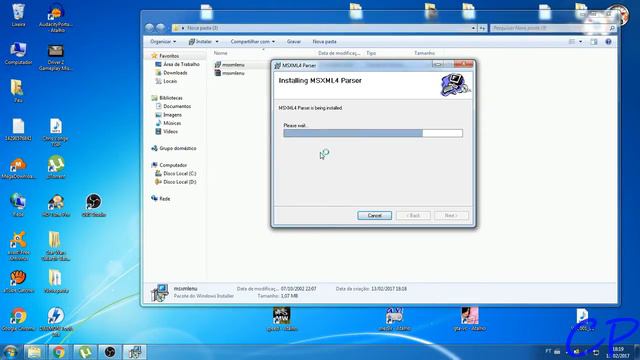Image resolution: width=640 pixels, height=360 pixels.
Task: Open the uTorrent desktop shortcut
Action: 56,168
